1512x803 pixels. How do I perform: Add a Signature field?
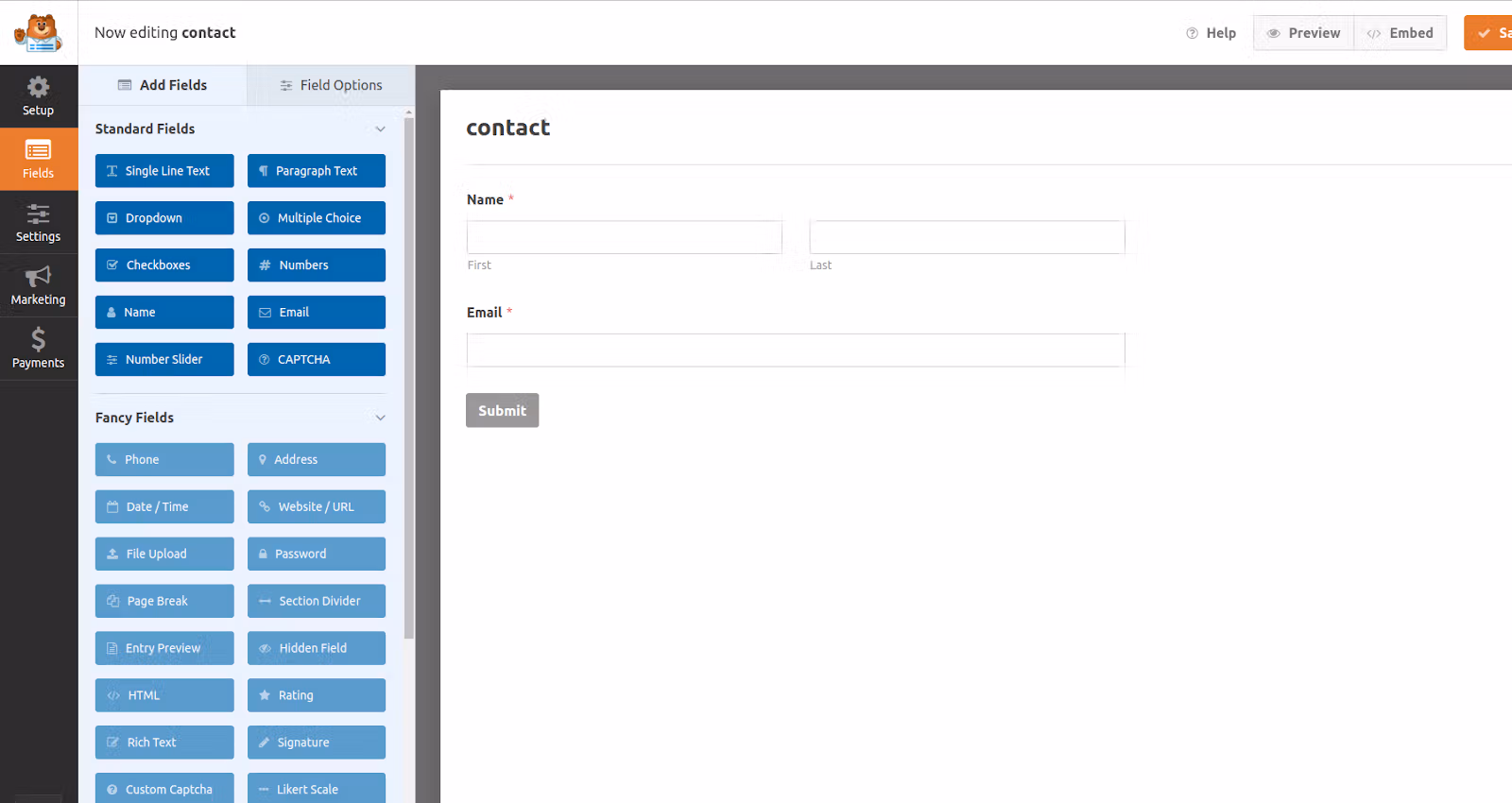tap(317, 743)
